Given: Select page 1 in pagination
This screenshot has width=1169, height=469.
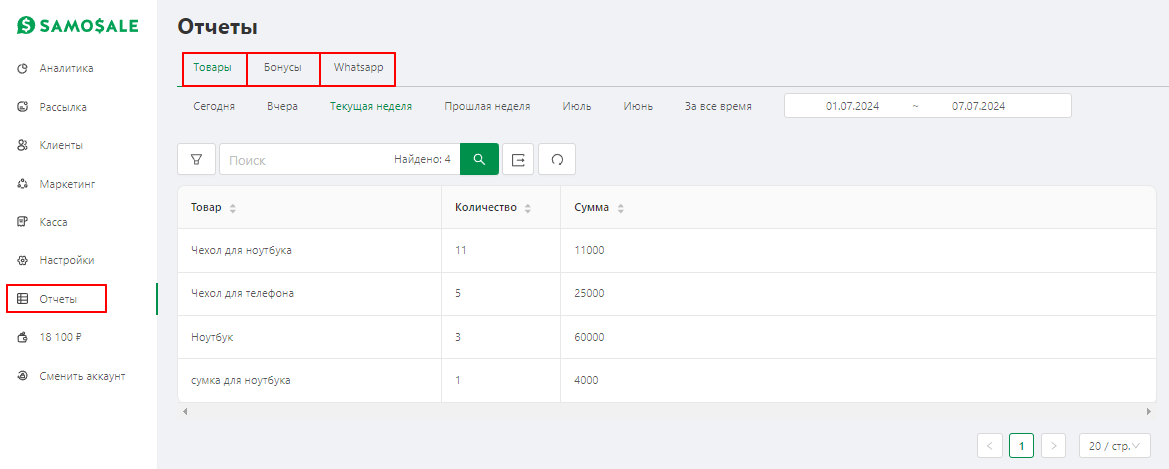Looking at the screenshot, I should pyautogui.click(x=1021, y=446).
